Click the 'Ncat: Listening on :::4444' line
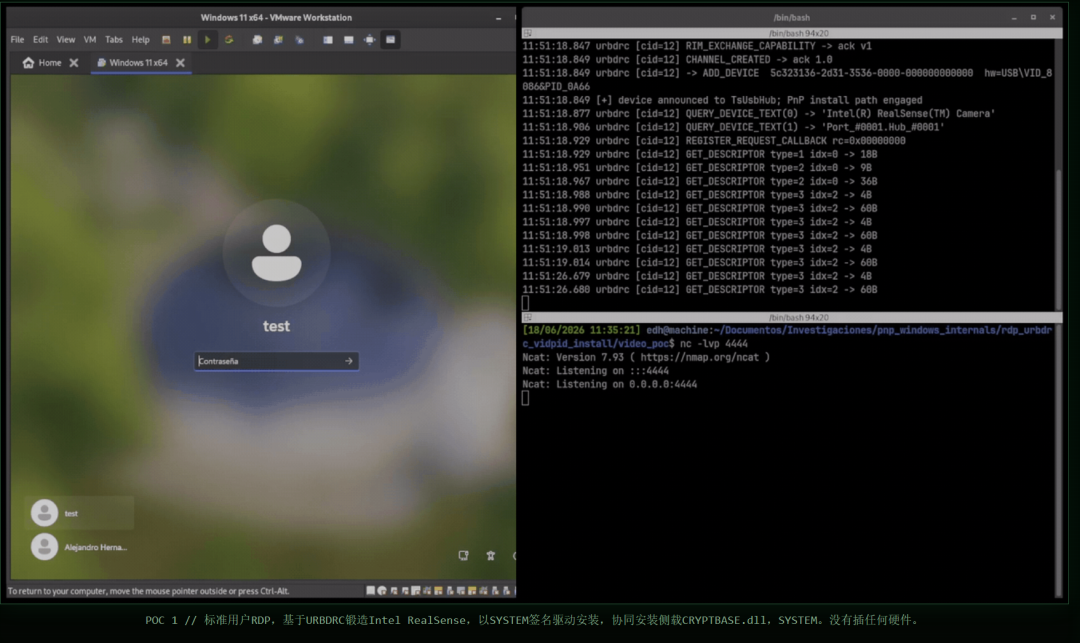1080x643 pixels. click(x=595, y=371)
